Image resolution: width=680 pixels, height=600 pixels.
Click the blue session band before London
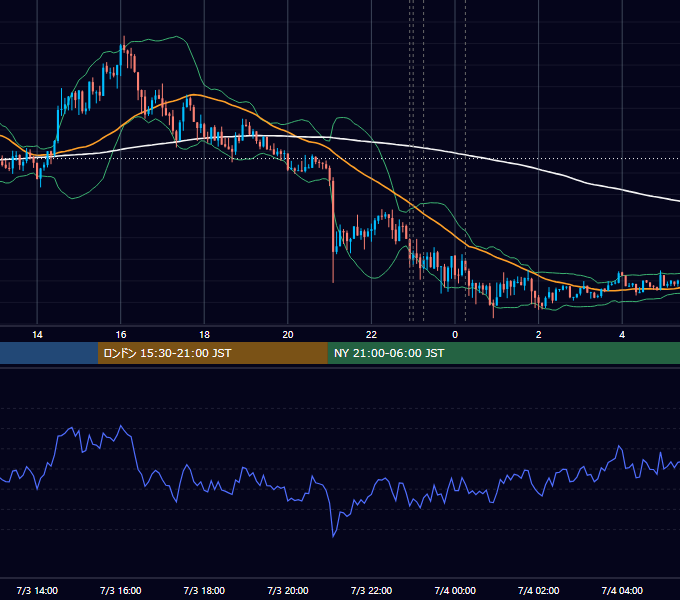[x=49, y=353]
